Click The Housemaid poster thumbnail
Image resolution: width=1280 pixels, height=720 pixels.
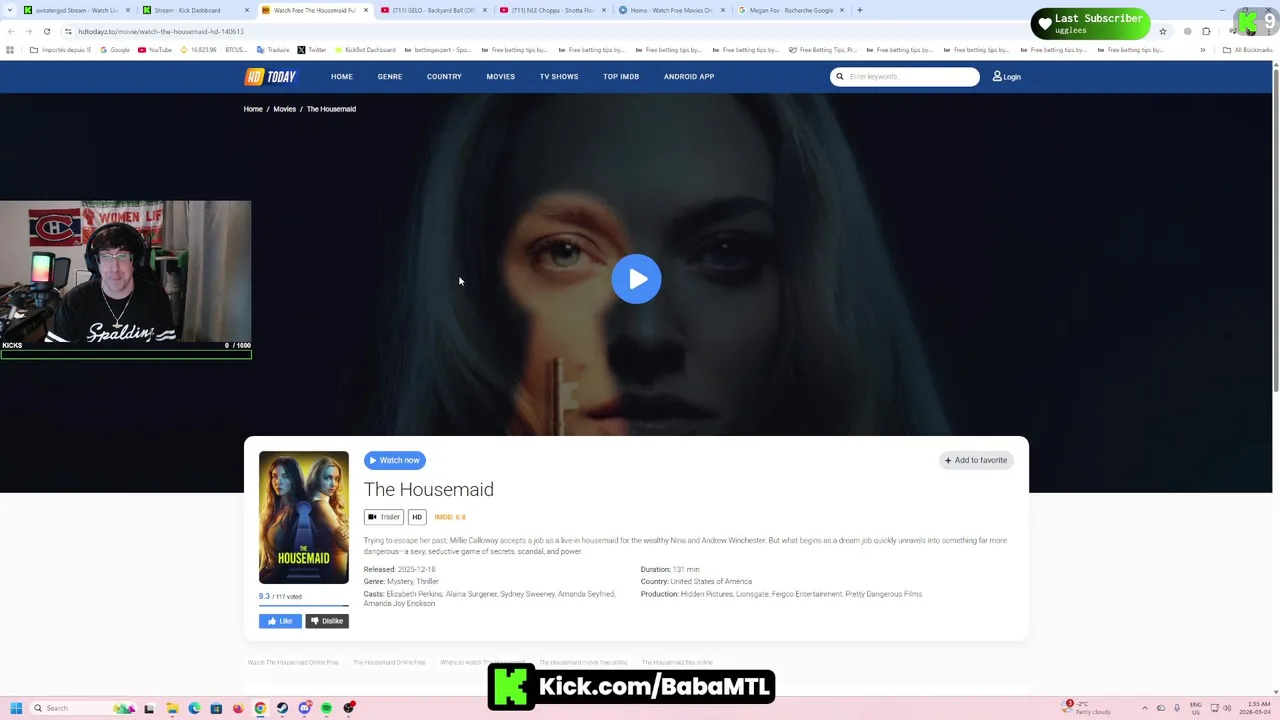(304, 518)
